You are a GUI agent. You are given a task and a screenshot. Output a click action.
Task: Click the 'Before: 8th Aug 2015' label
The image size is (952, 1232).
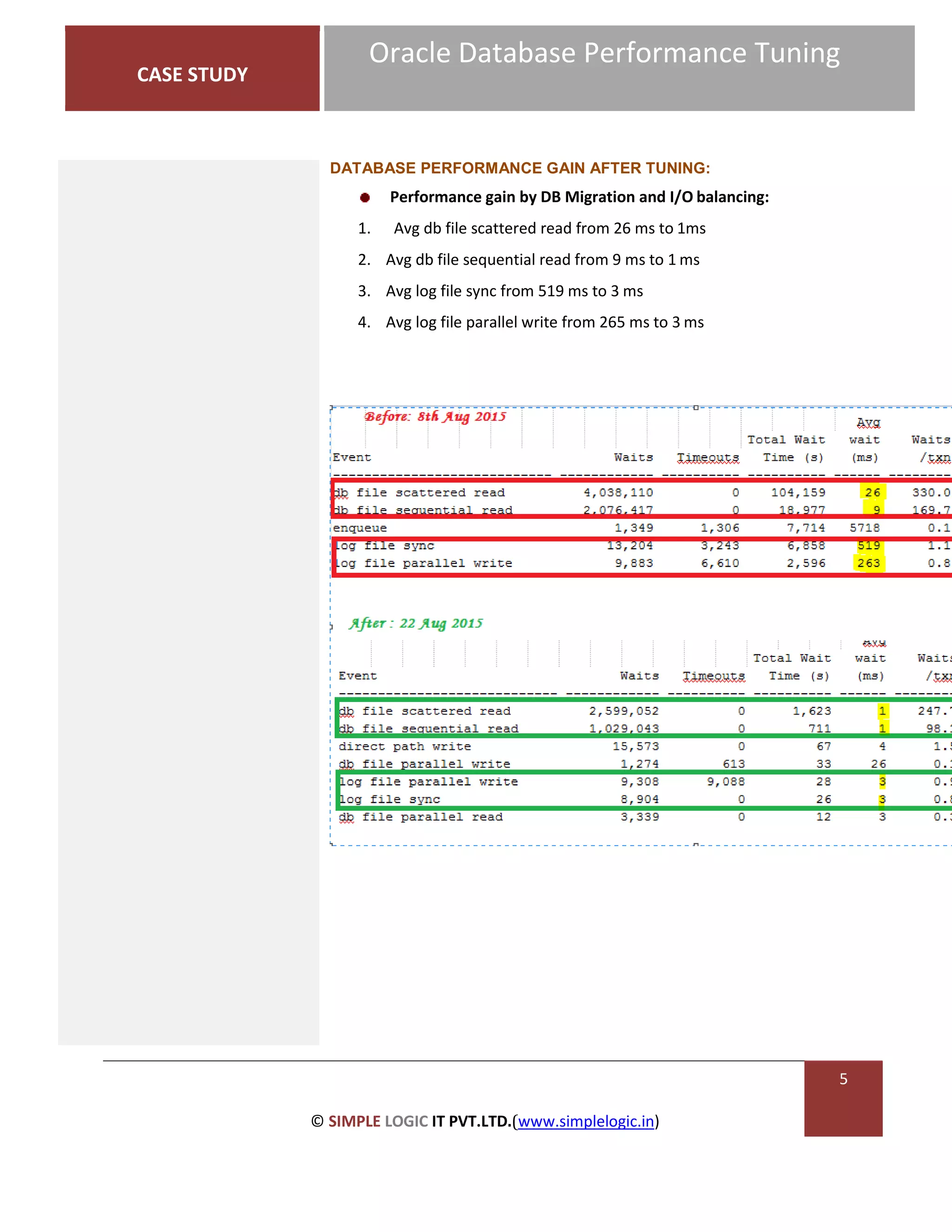coord(436,417)
